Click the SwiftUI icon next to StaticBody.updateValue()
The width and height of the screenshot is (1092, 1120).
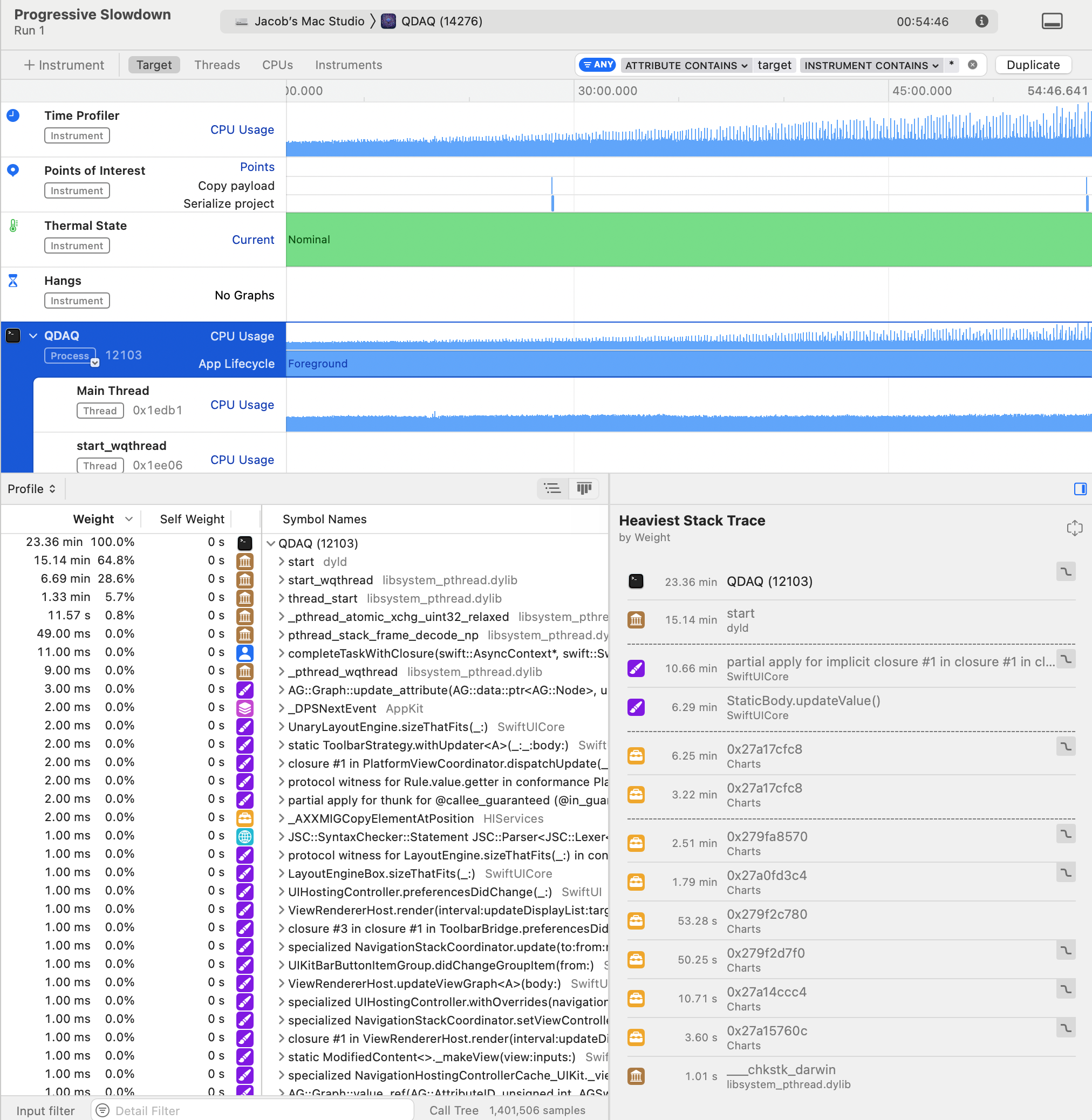click(x=636, y=707)
